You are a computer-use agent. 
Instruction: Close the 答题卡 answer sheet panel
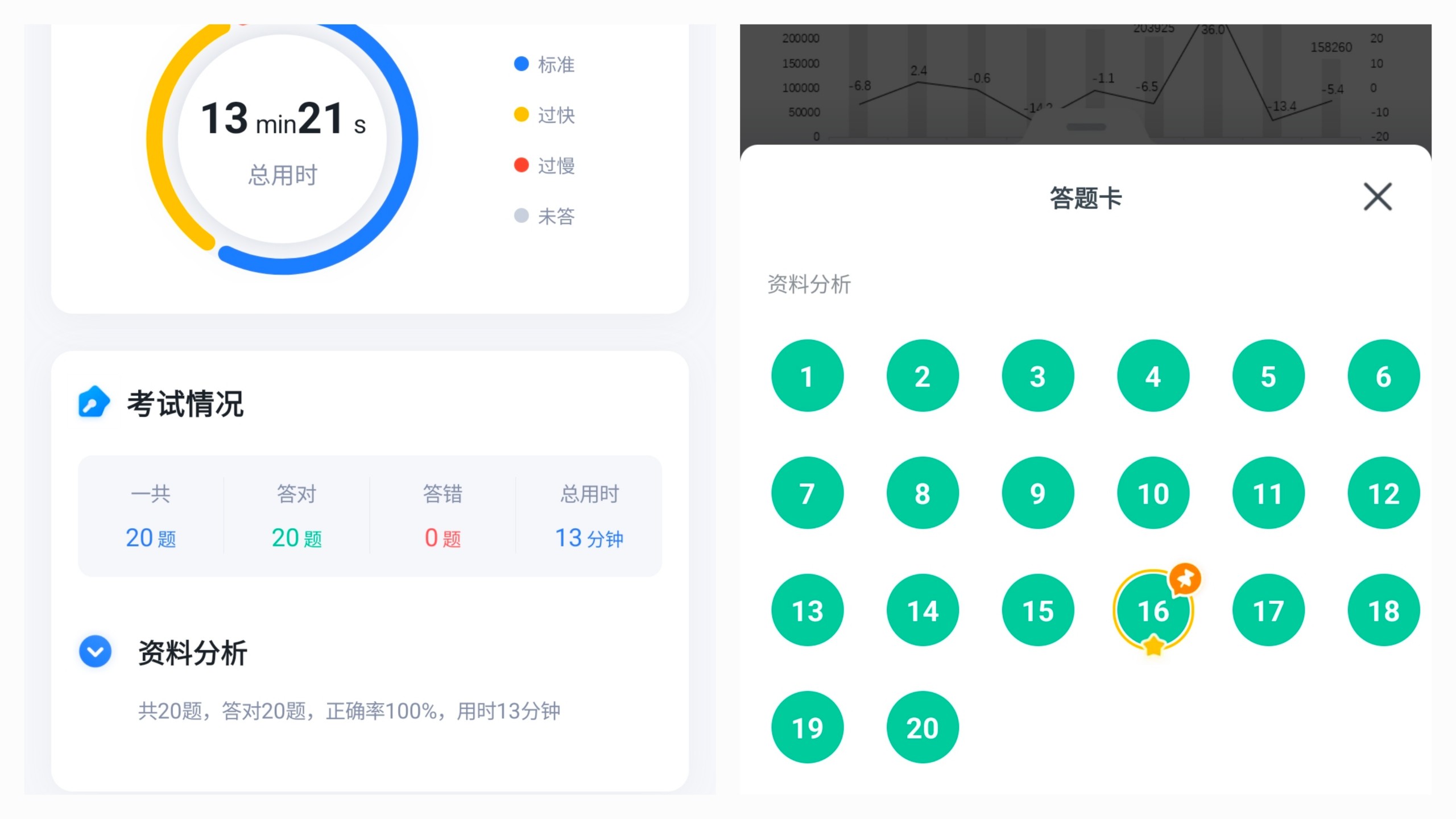pyautogui.click(x=1377, y=197)
